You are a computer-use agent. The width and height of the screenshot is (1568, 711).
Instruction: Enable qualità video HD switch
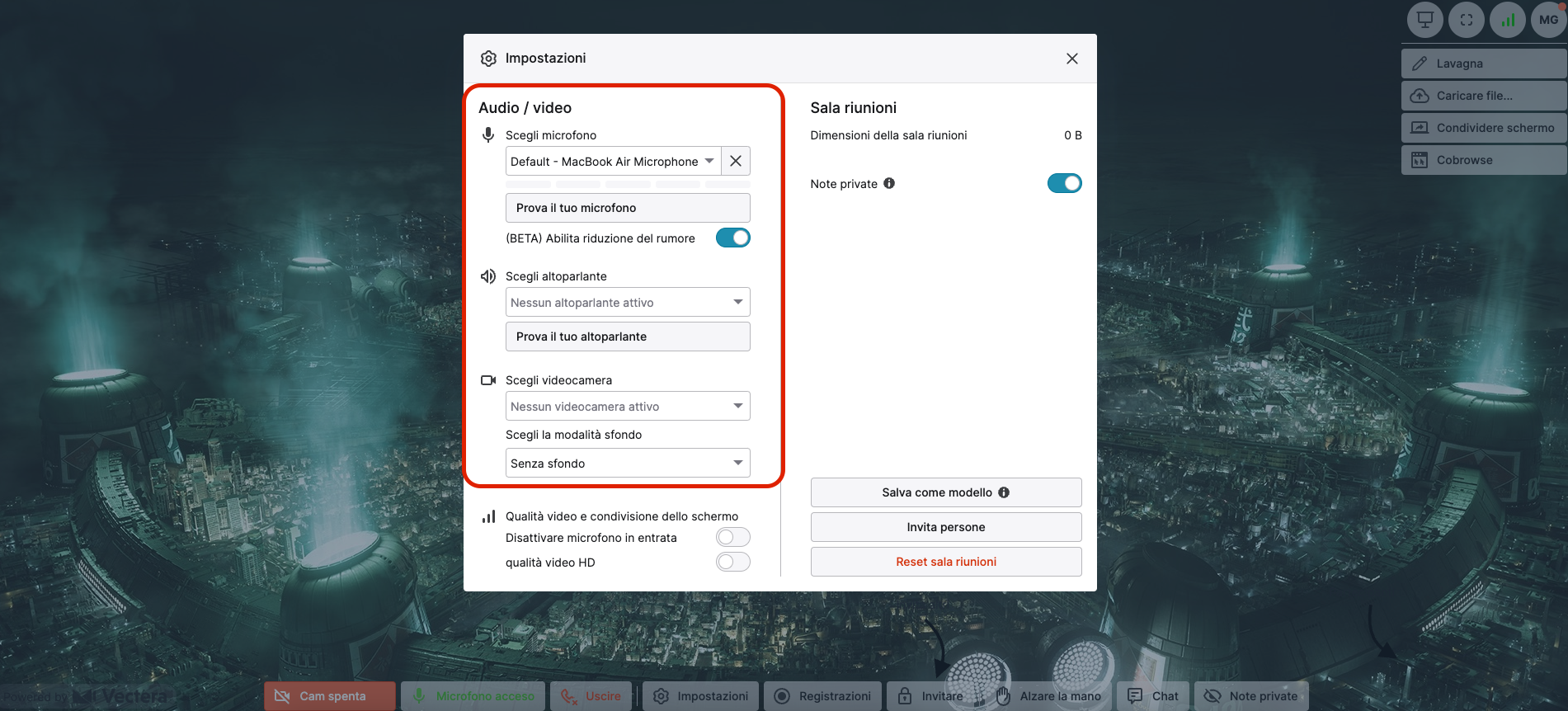click(732, 563)
